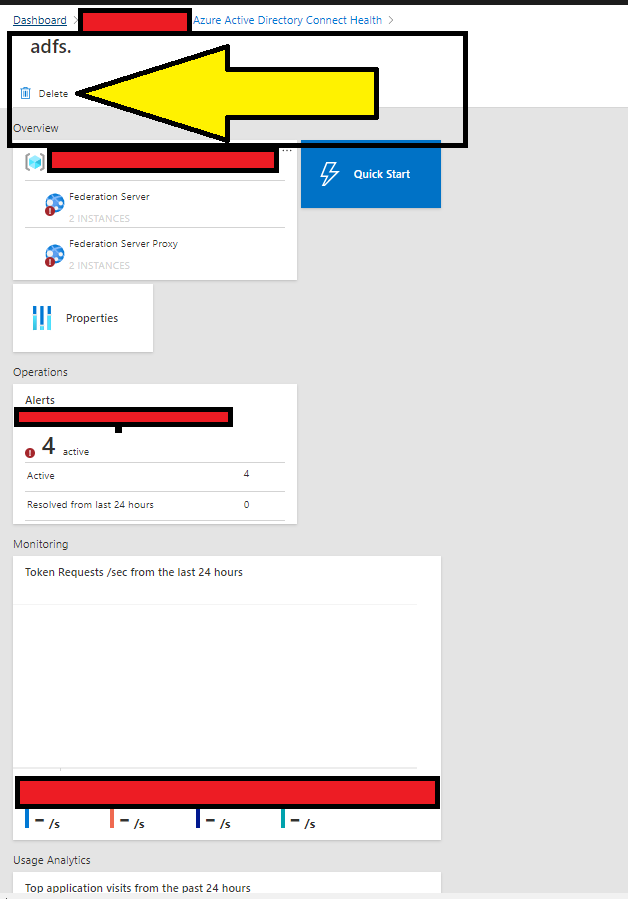This screenshot has height=899, width=628.
Task: Click the dark navy series legend swatch
Action: [198, 818]
